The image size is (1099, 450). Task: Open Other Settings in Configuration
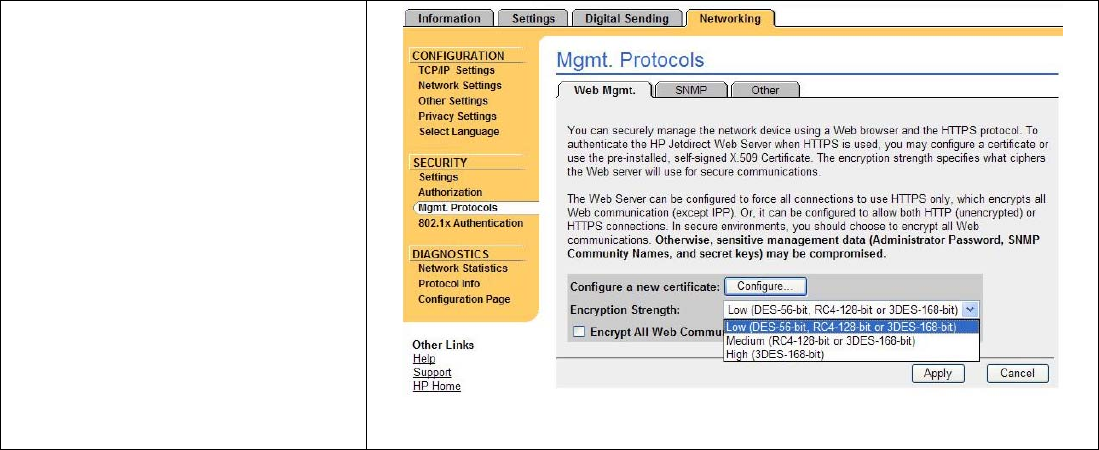pos(453,101)
